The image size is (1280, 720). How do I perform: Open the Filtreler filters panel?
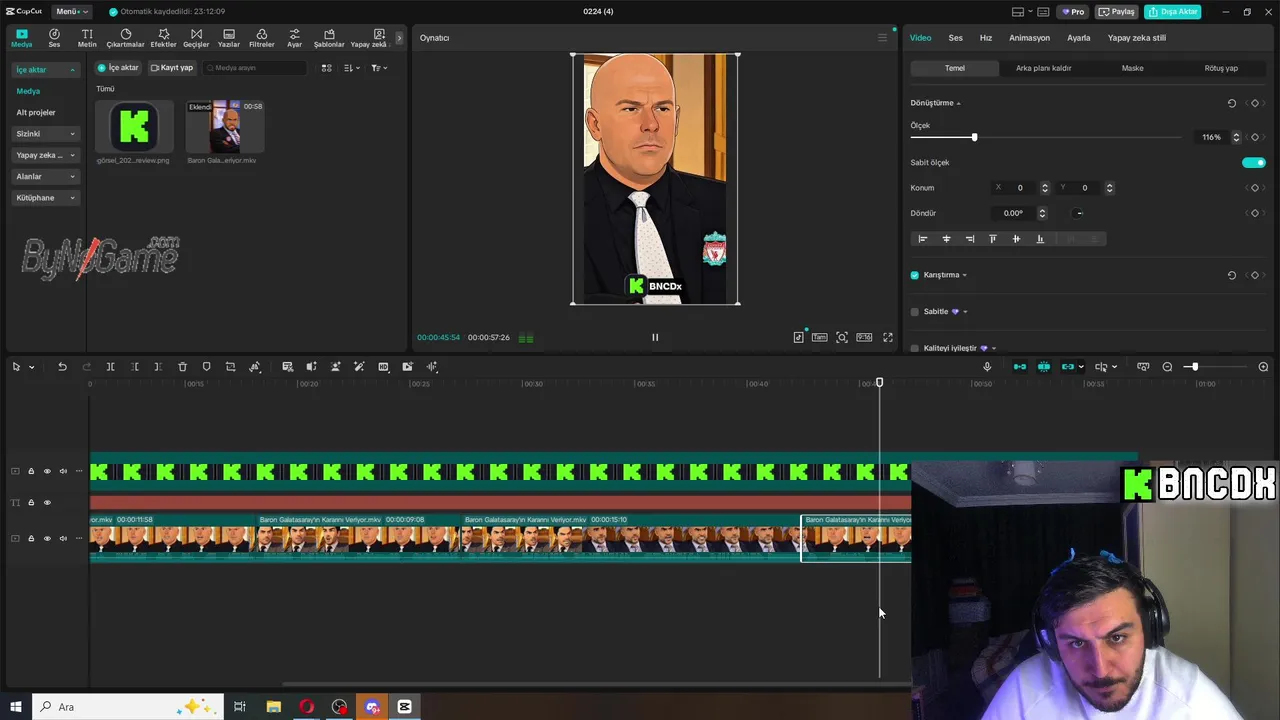point(262,38)
